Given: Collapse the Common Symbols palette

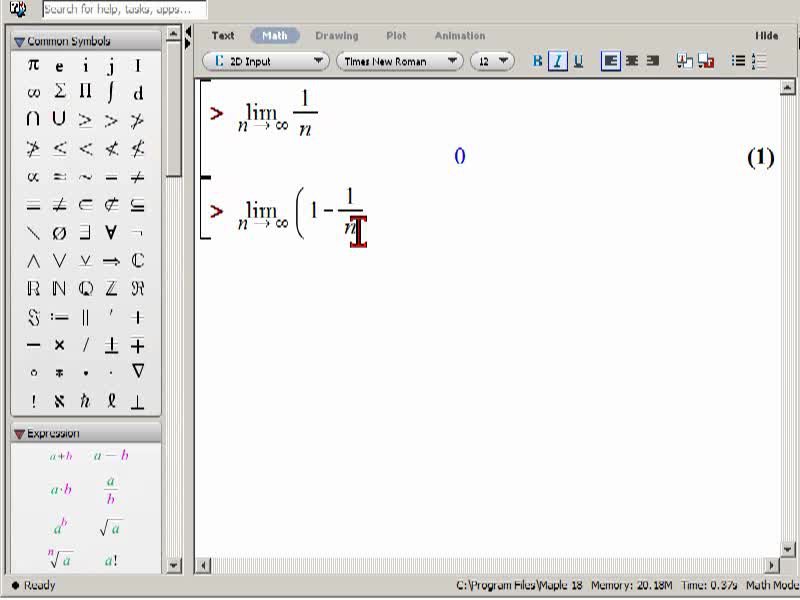Looking at the screenshot, I should [19, 41].
